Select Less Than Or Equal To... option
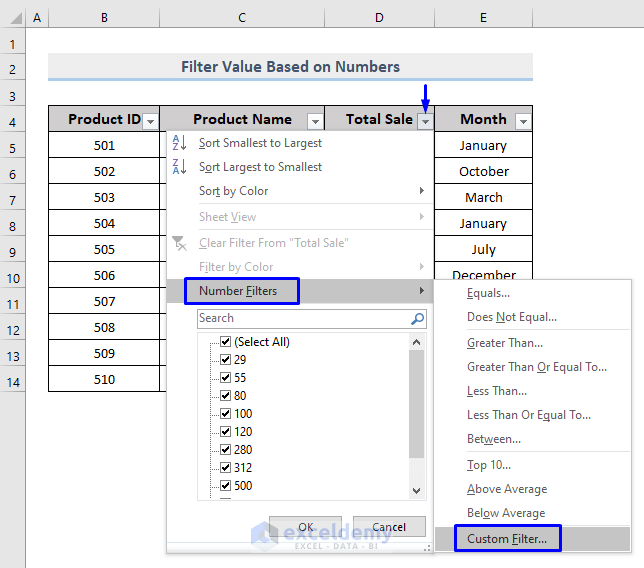The height and width of the screenshot is (568, 644). (x=529, y=415)
